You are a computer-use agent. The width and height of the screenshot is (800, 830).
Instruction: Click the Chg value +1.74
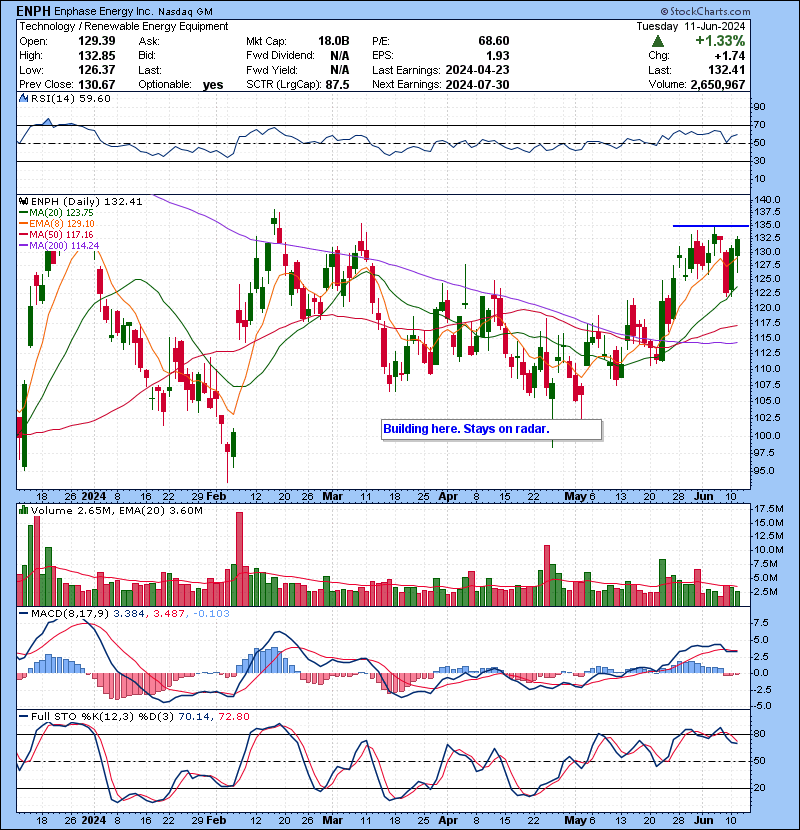[x=730, y=56]
